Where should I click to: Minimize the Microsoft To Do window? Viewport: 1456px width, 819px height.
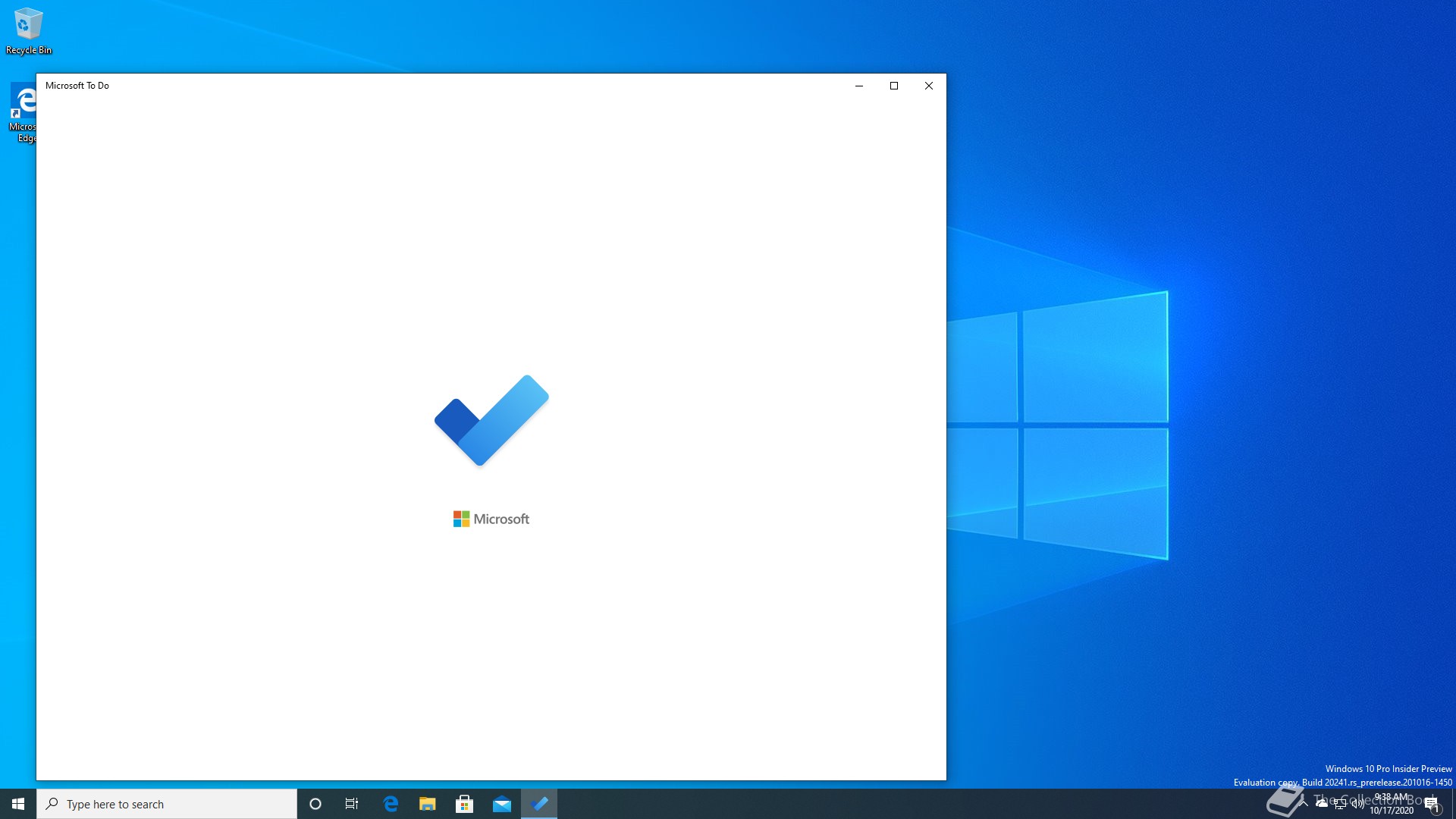click(x=859, y=86)
